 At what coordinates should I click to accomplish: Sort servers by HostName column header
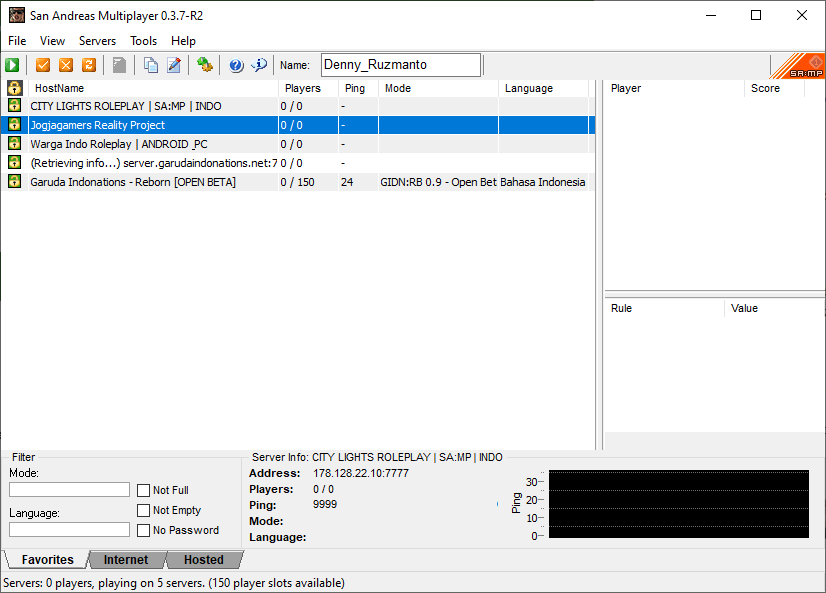point(153,88)
